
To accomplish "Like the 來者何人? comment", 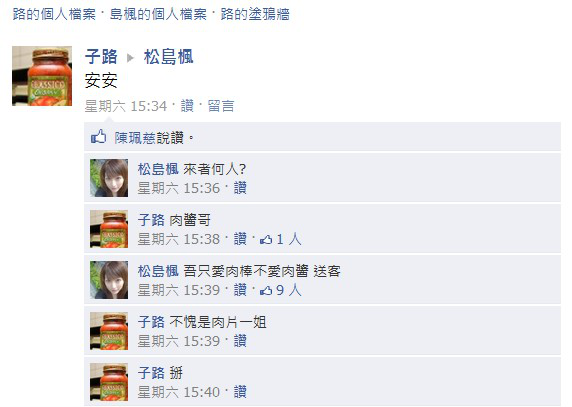I will 240,188.
